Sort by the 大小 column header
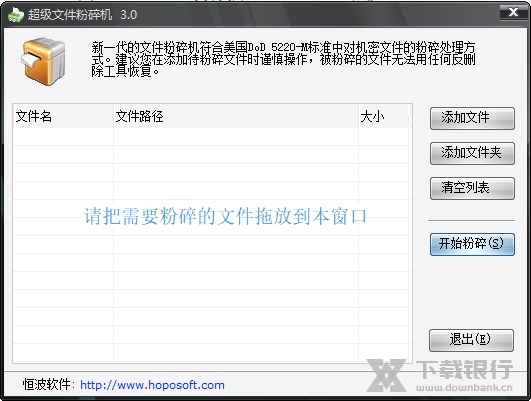Image resolution: width=531 pixels, height=401 pixels. click(x=383, y=117)
